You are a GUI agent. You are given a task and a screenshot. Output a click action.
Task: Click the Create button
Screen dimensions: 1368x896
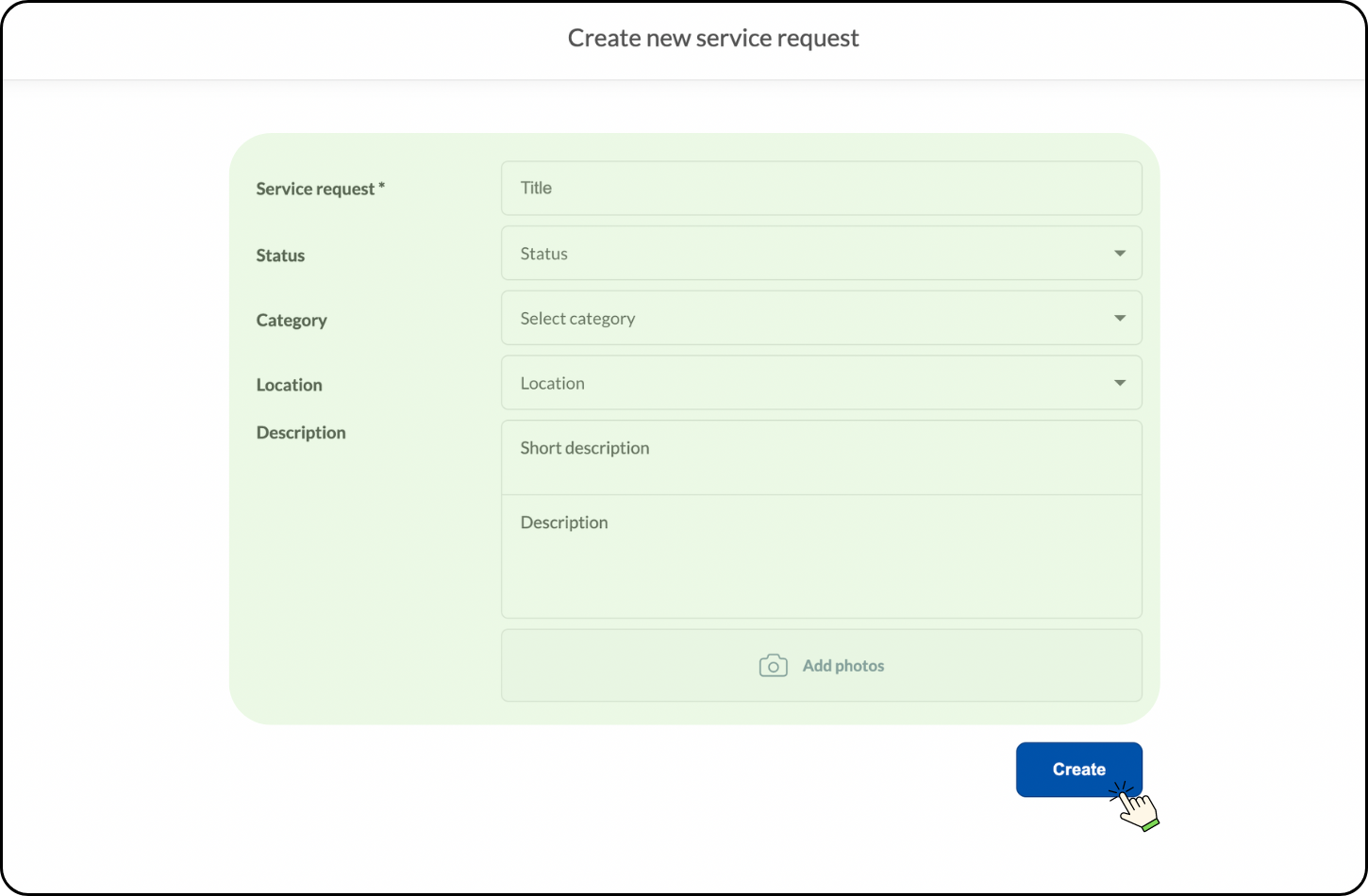coord(1078,770)
